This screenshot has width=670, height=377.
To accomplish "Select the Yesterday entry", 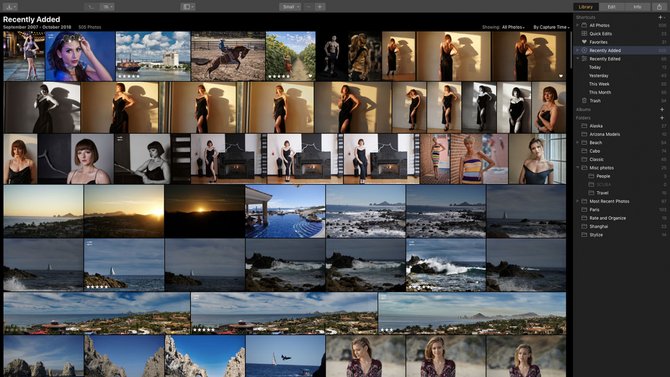I will click(599, 76).
